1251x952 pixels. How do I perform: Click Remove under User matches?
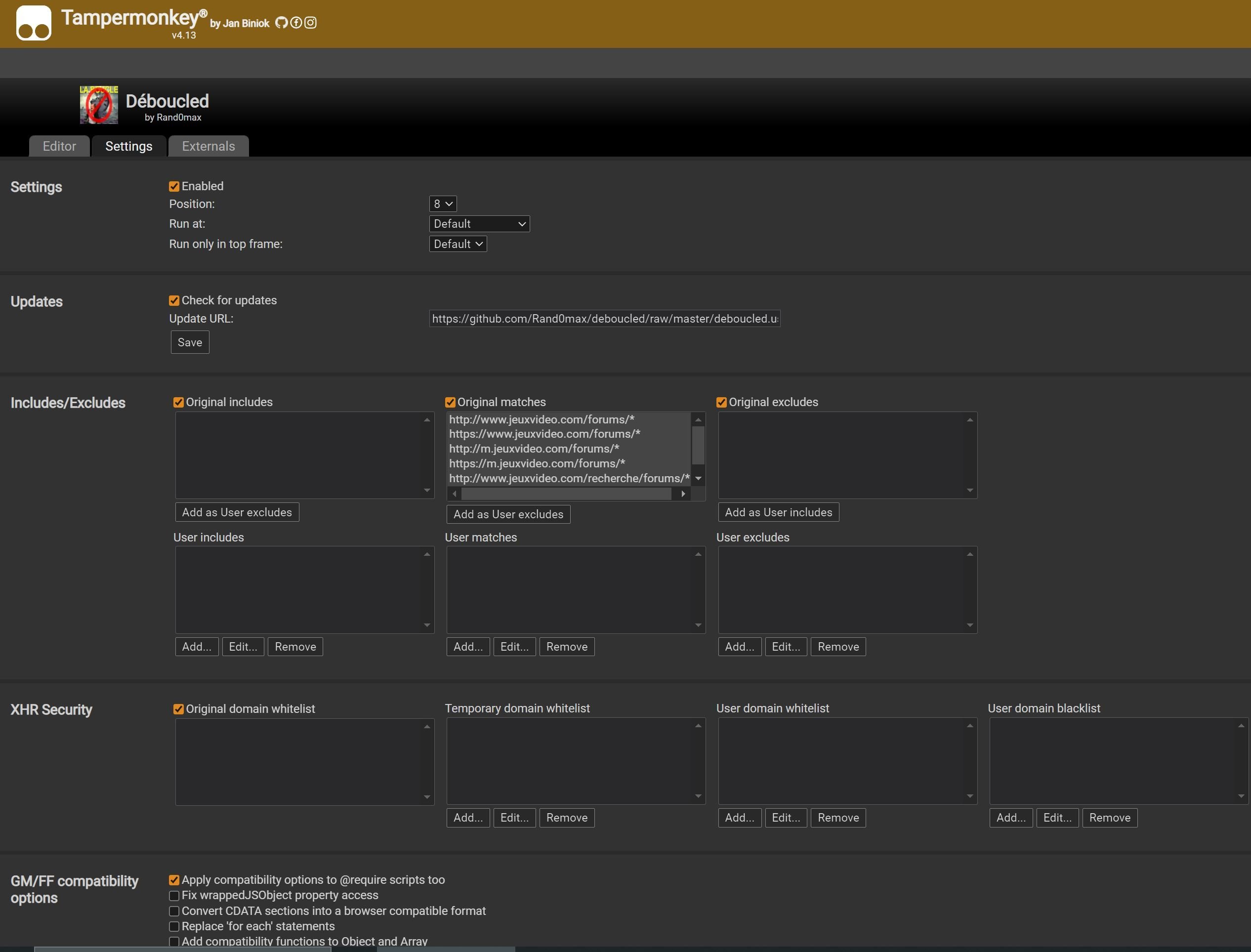click(x=567, y=647)
